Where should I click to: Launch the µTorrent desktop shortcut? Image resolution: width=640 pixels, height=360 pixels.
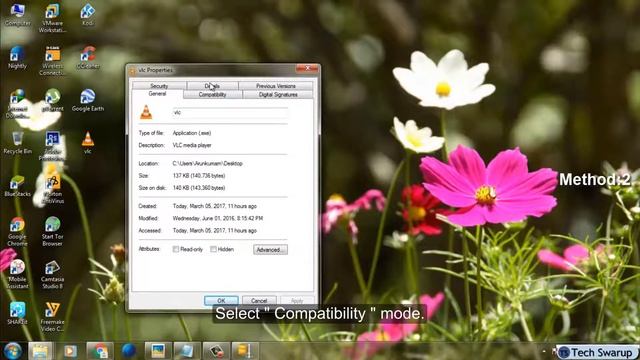[x=52, y=100]
